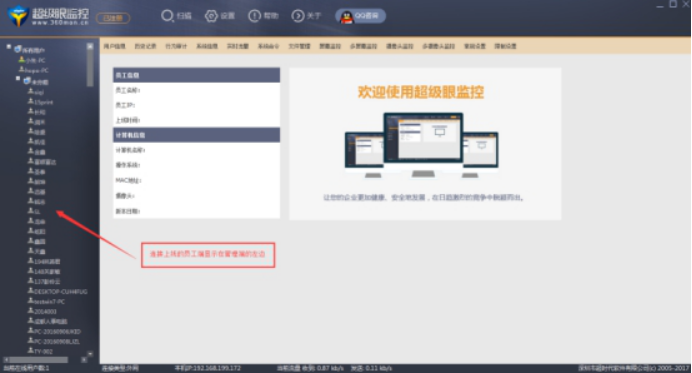The width and height of the screenshot is (692, 373).
Task: Click the 员工信息 panel header
Action: pyautogui.click(x=196, y=75)
